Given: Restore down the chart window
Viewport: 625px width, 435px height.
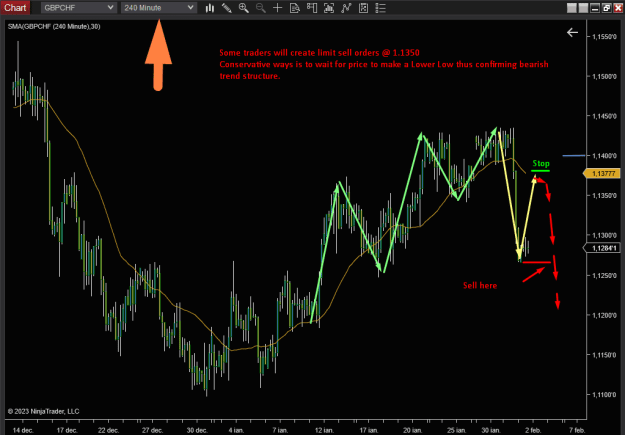Looking at the screenshot, I should pos(607,8).
